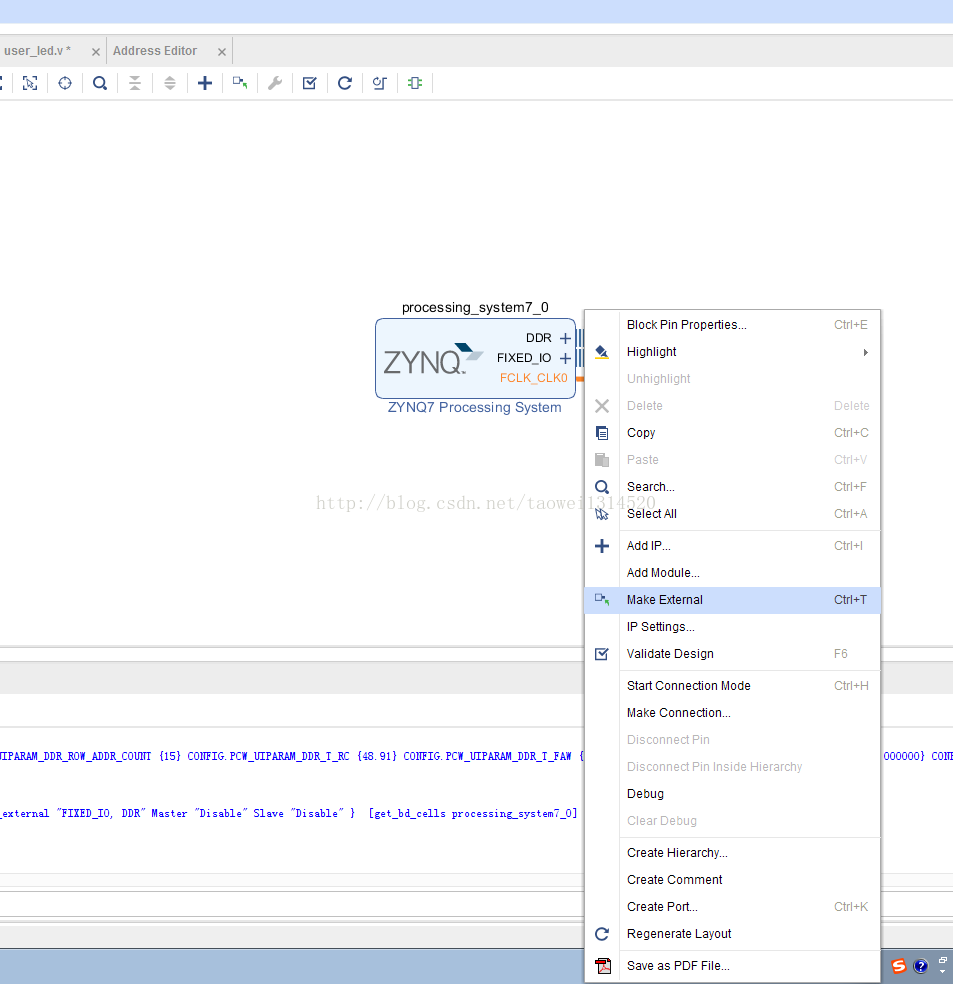Choose Save as PDF File... in menu
The height and width of the screenshot is (984, 953).
point(733,965)
